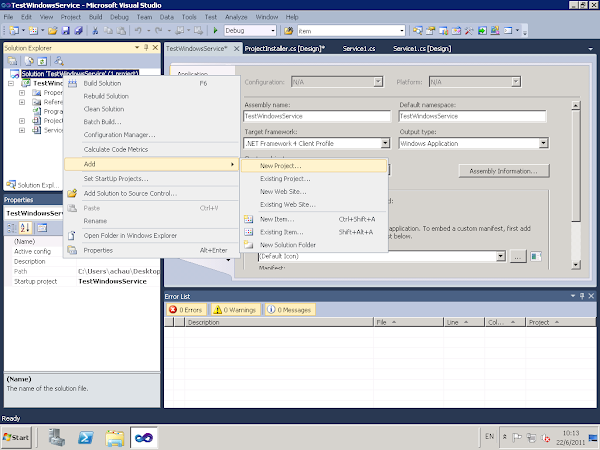600x450 pixels.
Task: Open the Debug solution configuration dropdown
Action: pos(273,31)
